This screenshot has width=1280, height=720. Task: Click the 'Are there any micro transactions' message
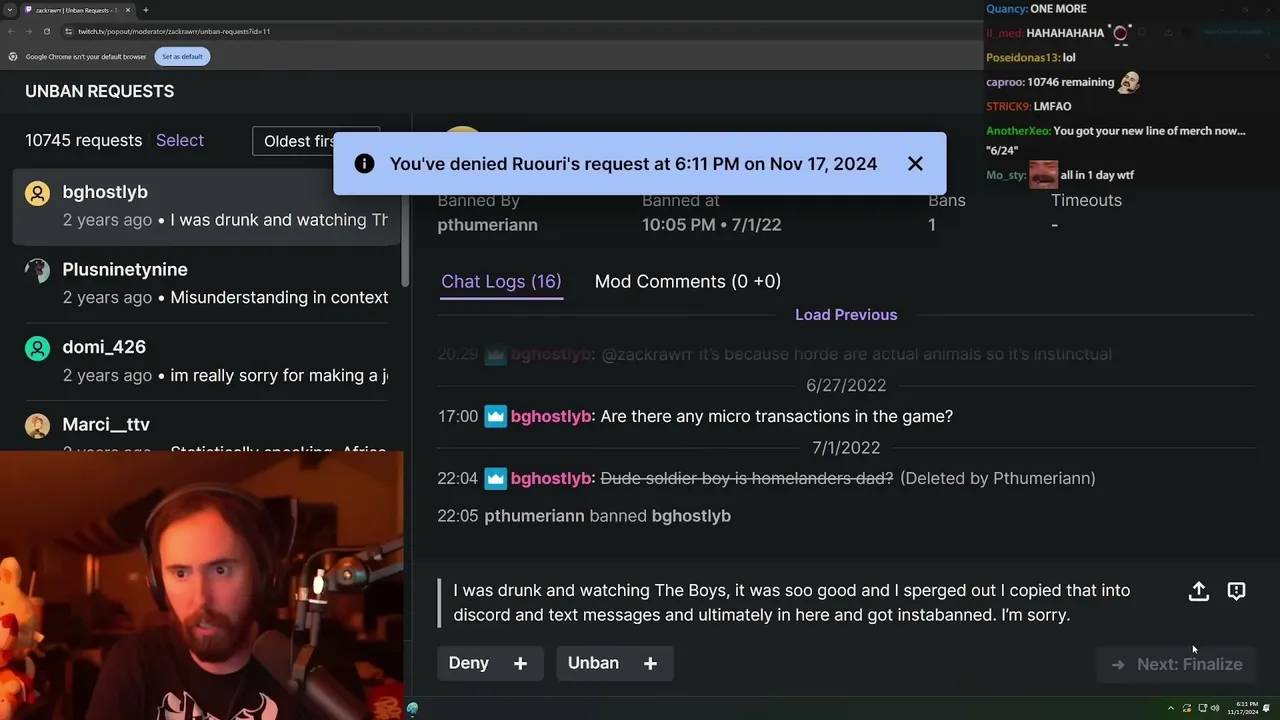coord(777,416)
